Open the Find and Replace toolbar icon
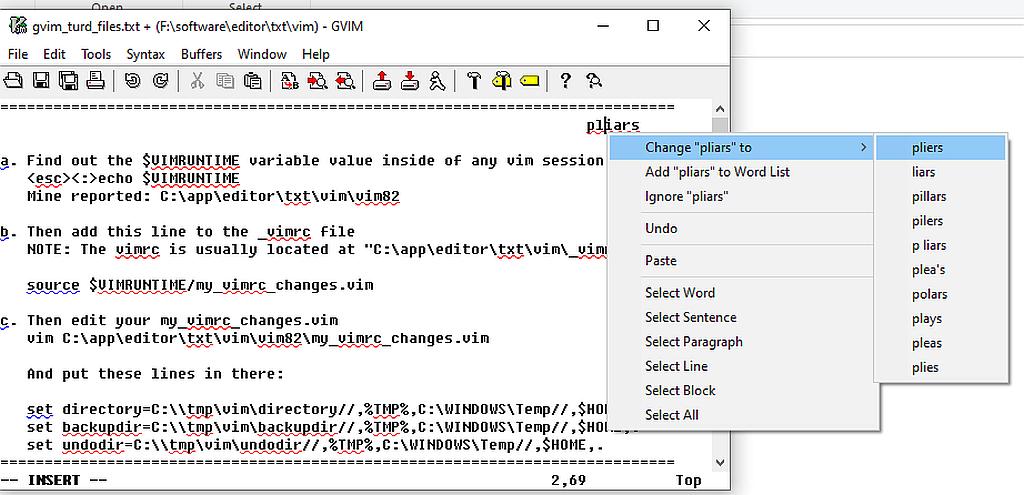 [290, 81]
